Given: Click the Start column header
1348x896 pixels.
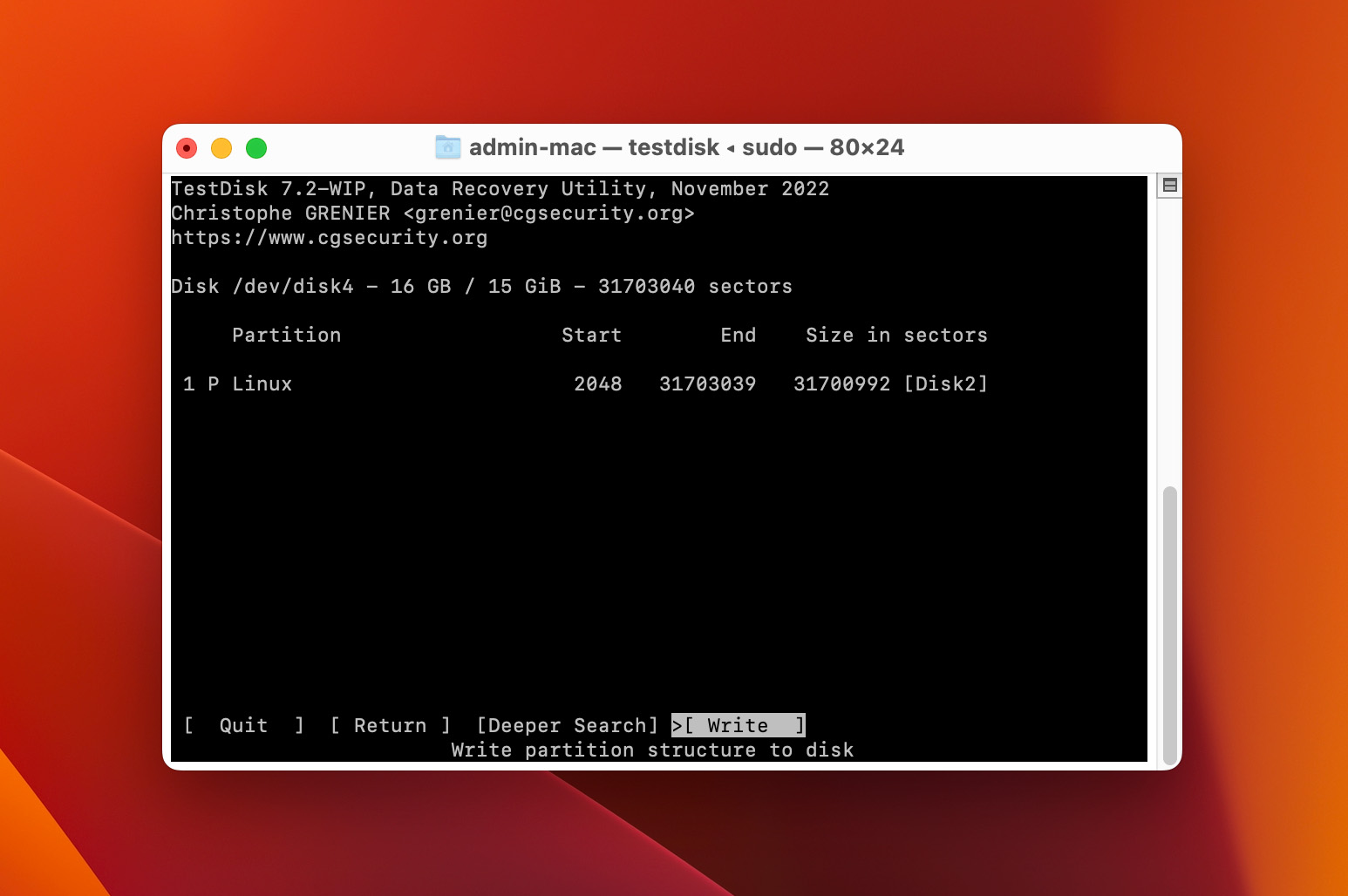Looking at the screenshot, I should 592,335.
